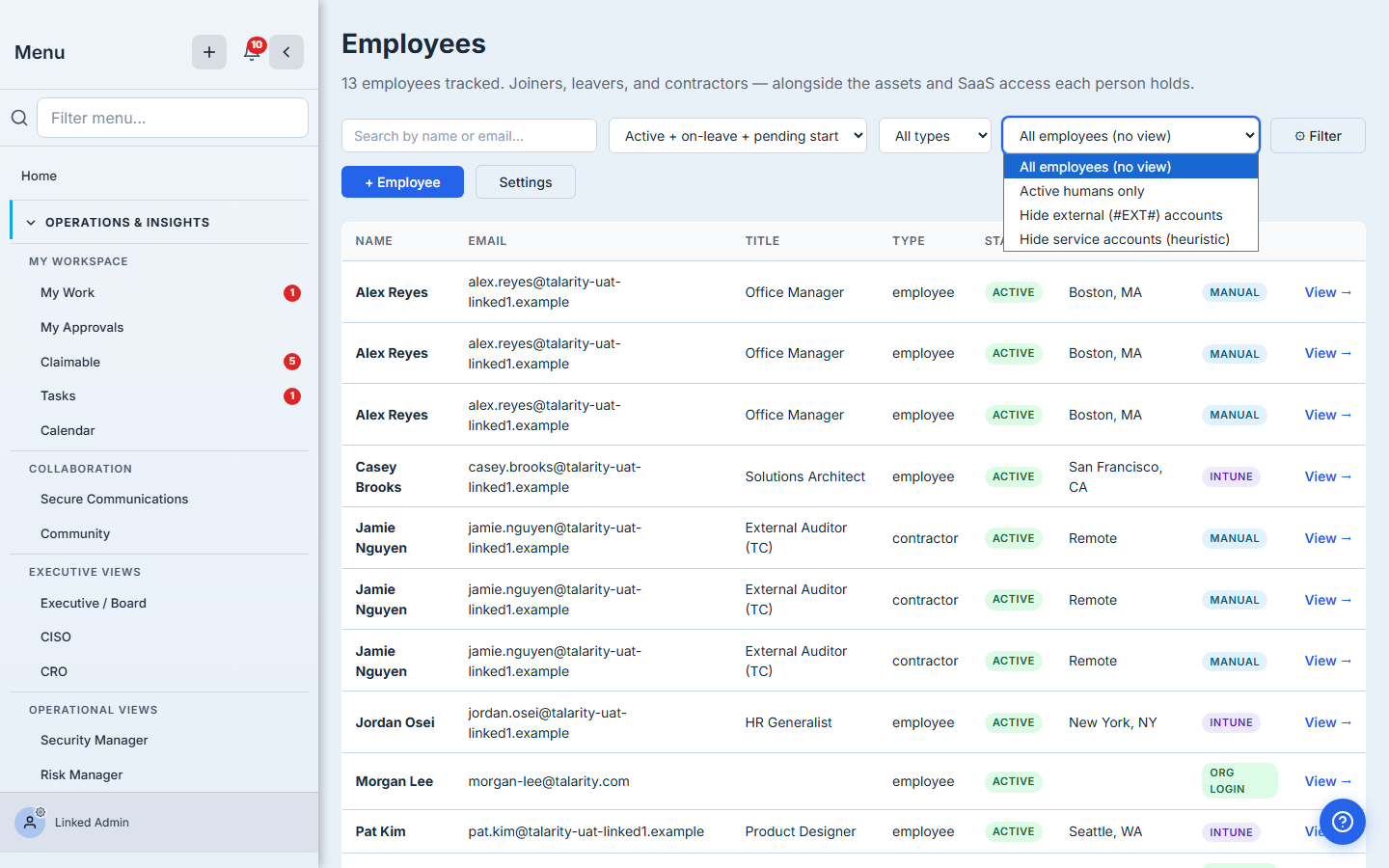
Task: Open Secure Communications
Action: (x=114, y=500)
